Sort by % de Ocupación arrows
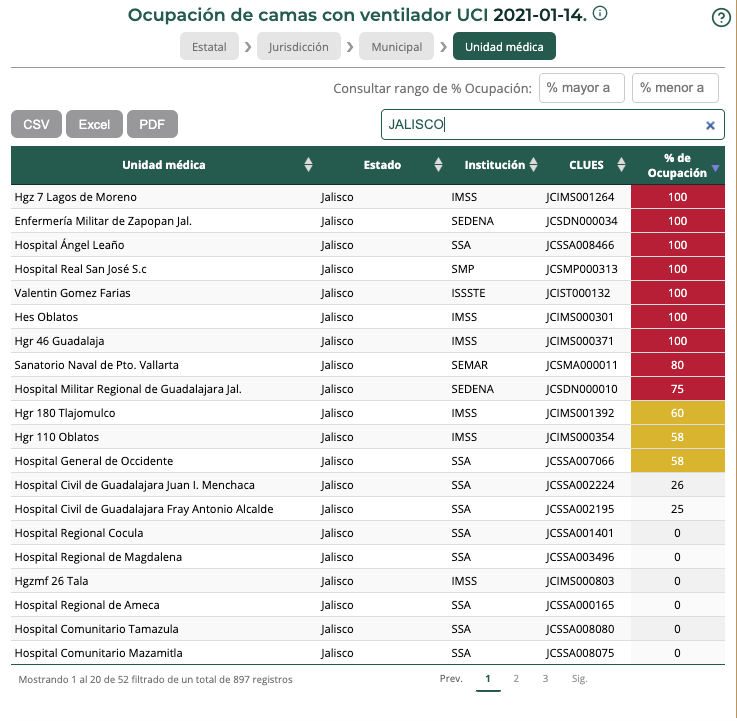Image resolution: width=737 pixels, height=721 pixels. [714, 167]
